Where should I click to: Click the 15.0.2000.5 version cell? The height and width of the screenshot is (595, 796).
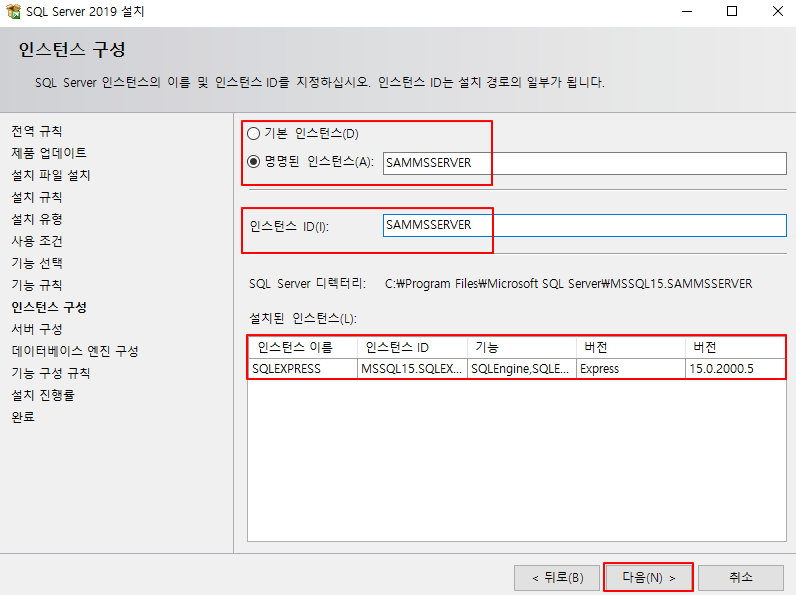[735, 369]
